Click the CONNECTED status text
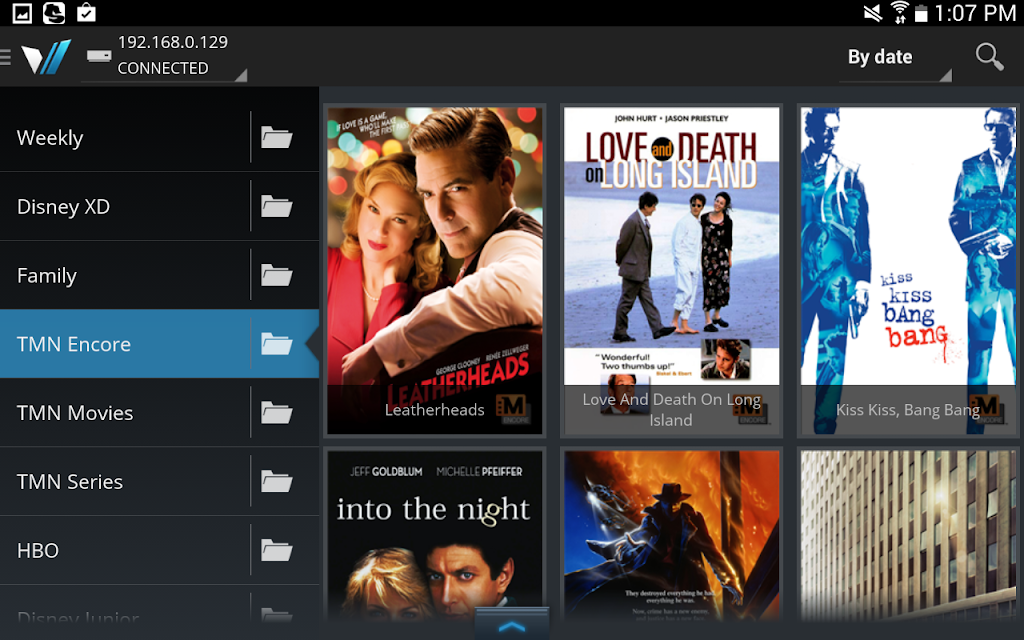This screenshot has height=640, width=1024. pyautogui.click(x=163, y=68)
